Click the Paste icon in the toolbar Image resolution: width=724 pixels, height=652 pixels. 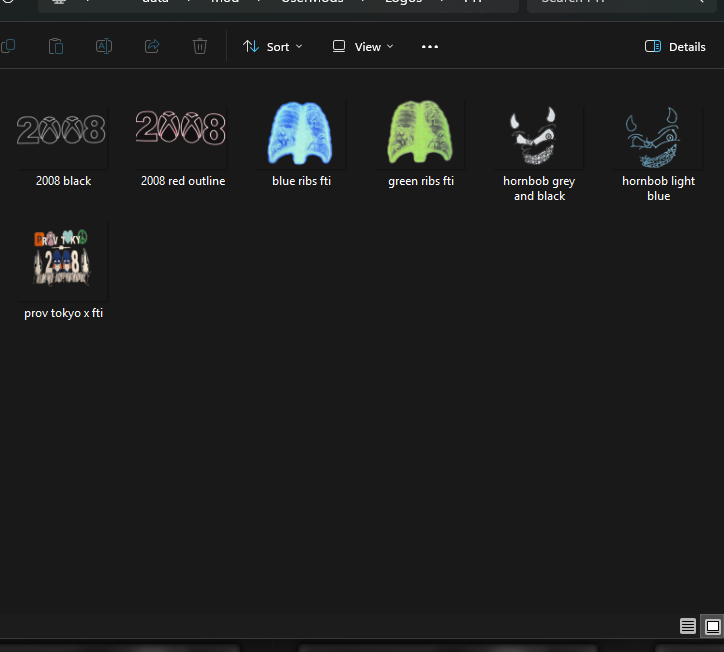56,46
